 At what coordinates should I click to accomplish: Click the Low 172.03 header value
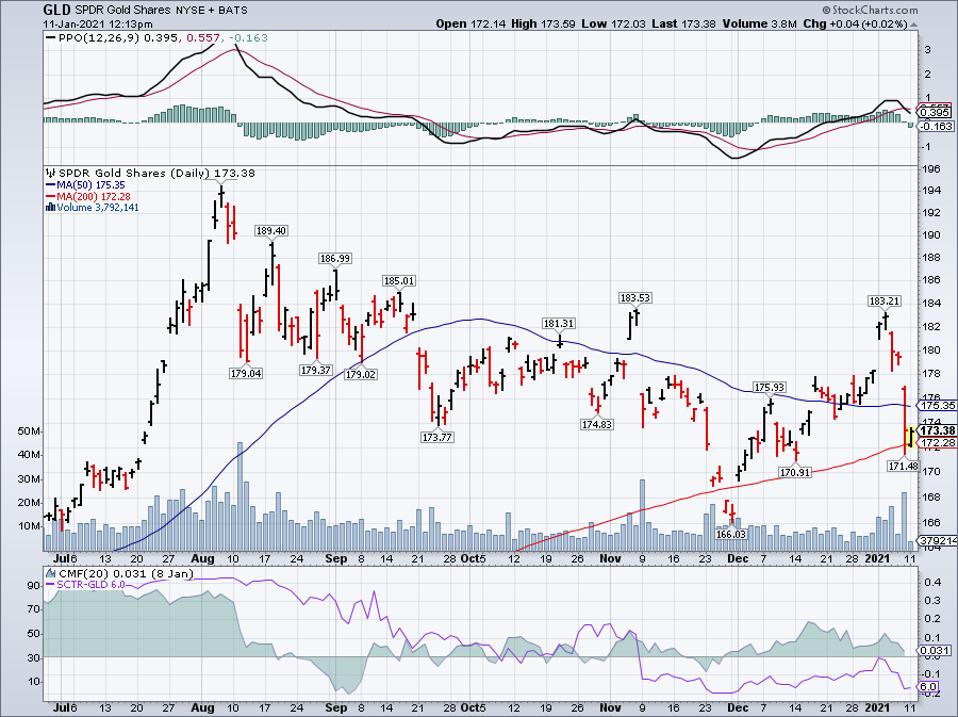(615, 24)
